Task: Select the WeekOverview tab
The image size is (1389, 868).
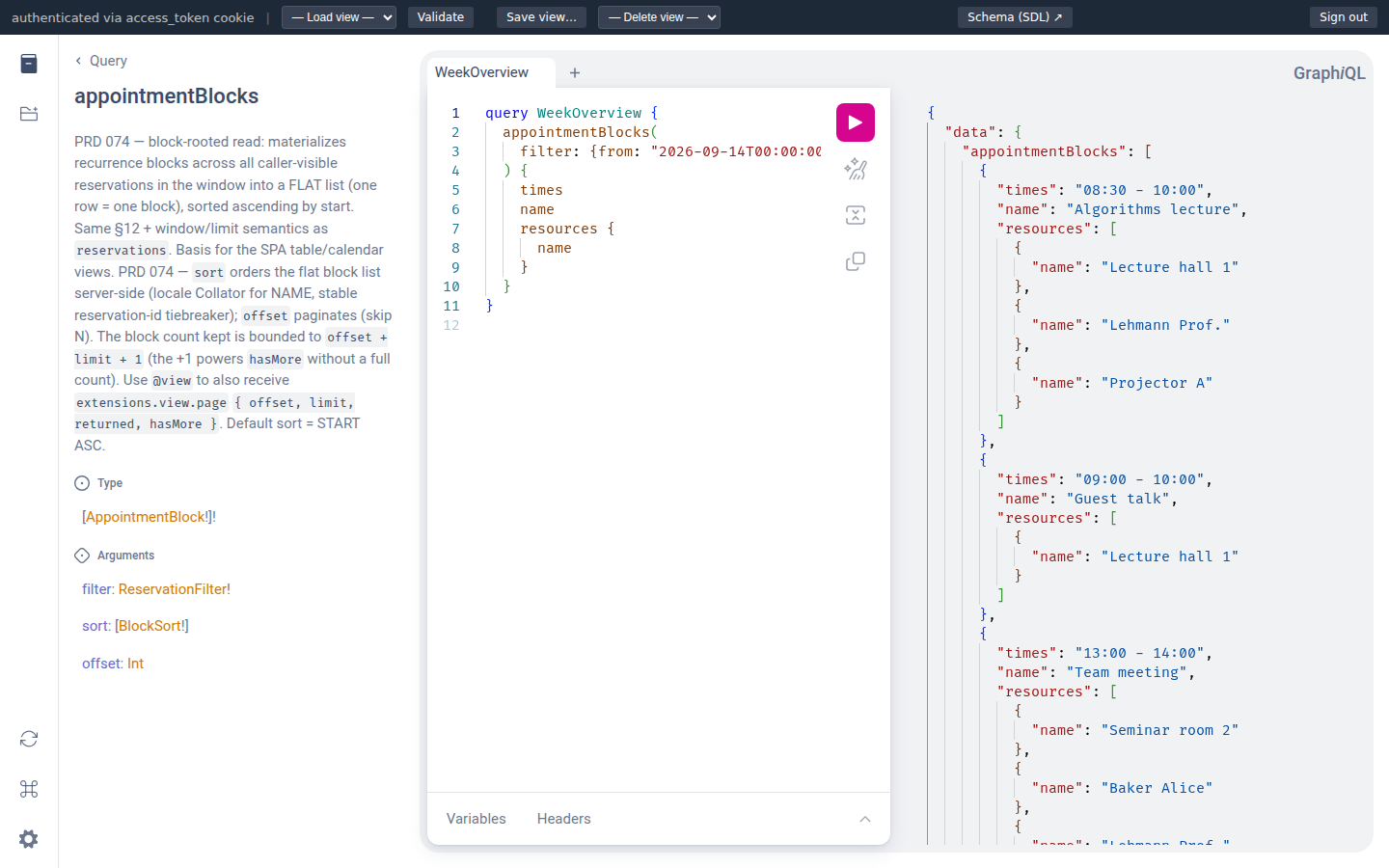Action: tap(482, 72)
